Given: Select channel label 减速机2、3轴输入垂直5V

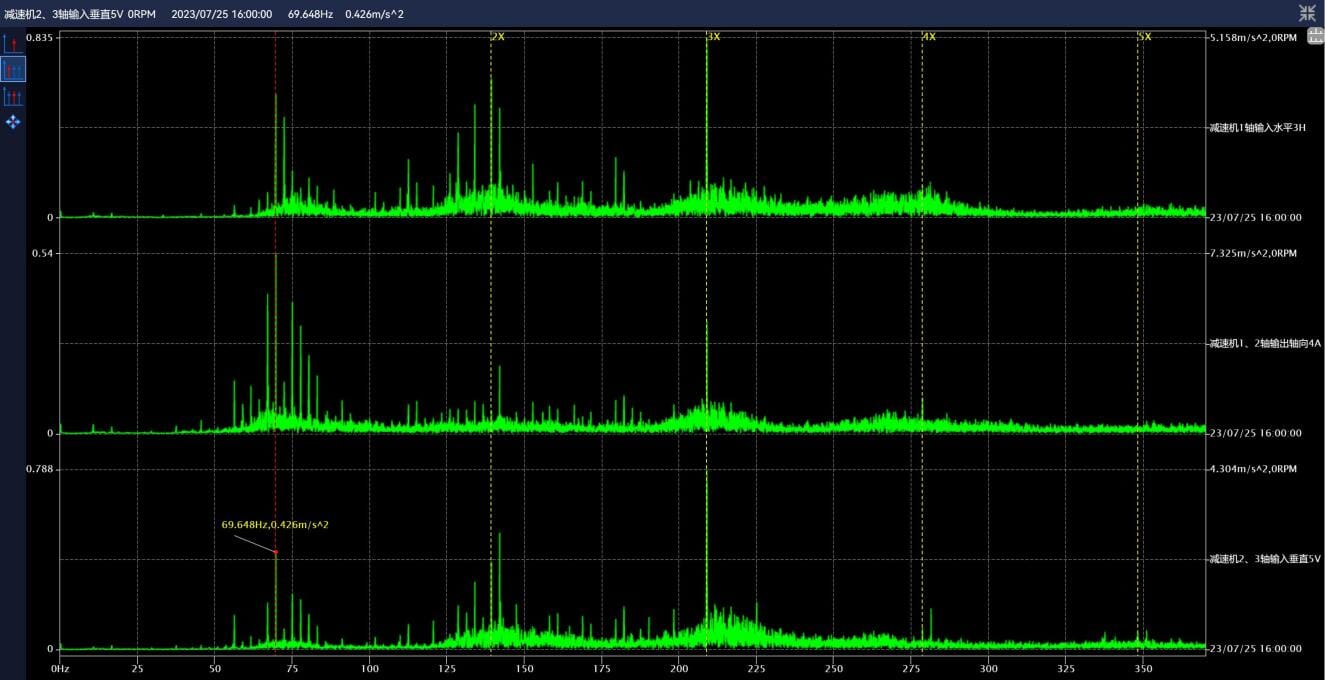Looking at the screenshot, I should tap(1264, 559).
